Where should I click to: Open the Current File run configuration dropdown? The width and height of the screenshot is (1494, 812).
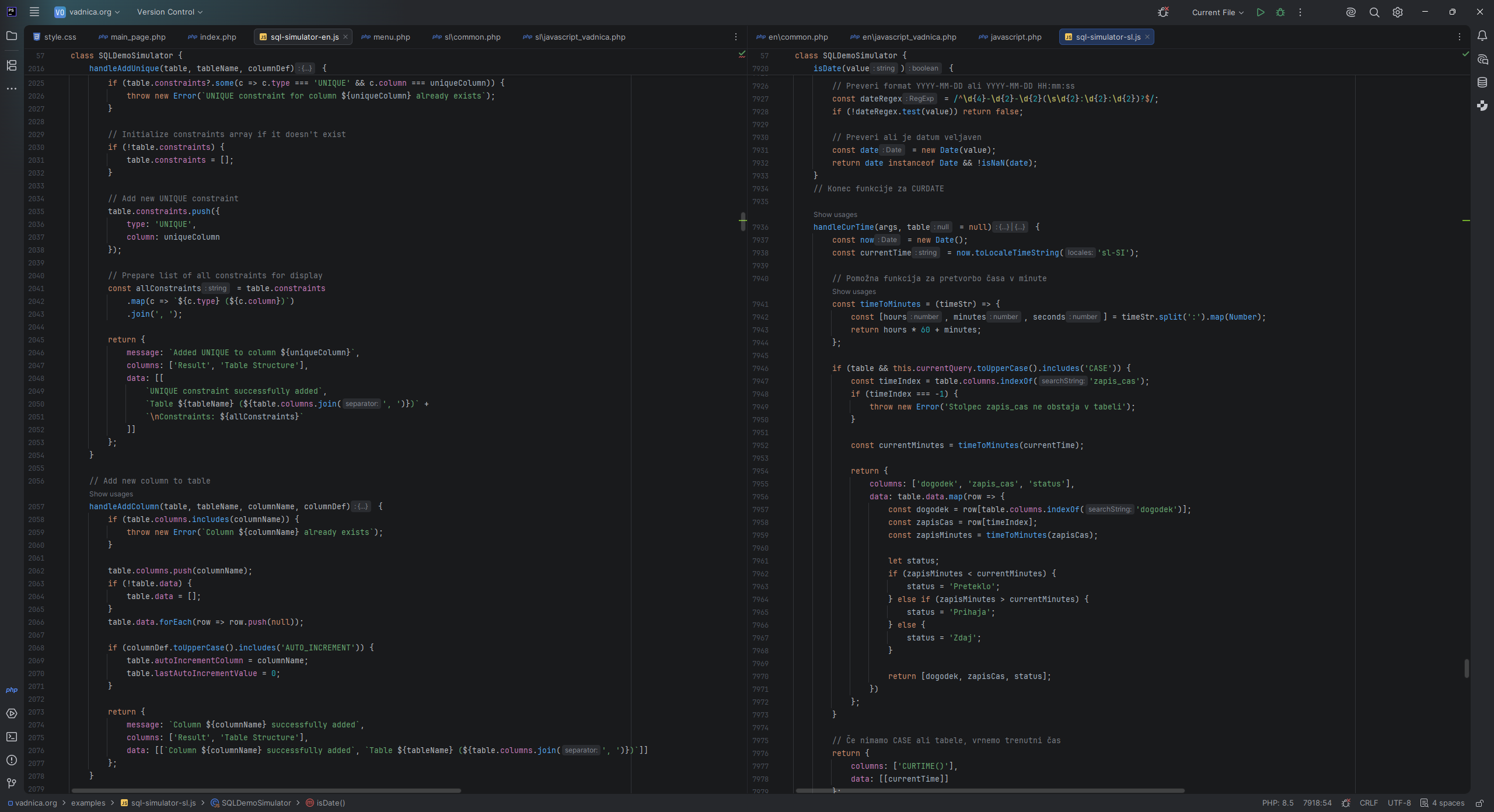tap(1218, 12)
